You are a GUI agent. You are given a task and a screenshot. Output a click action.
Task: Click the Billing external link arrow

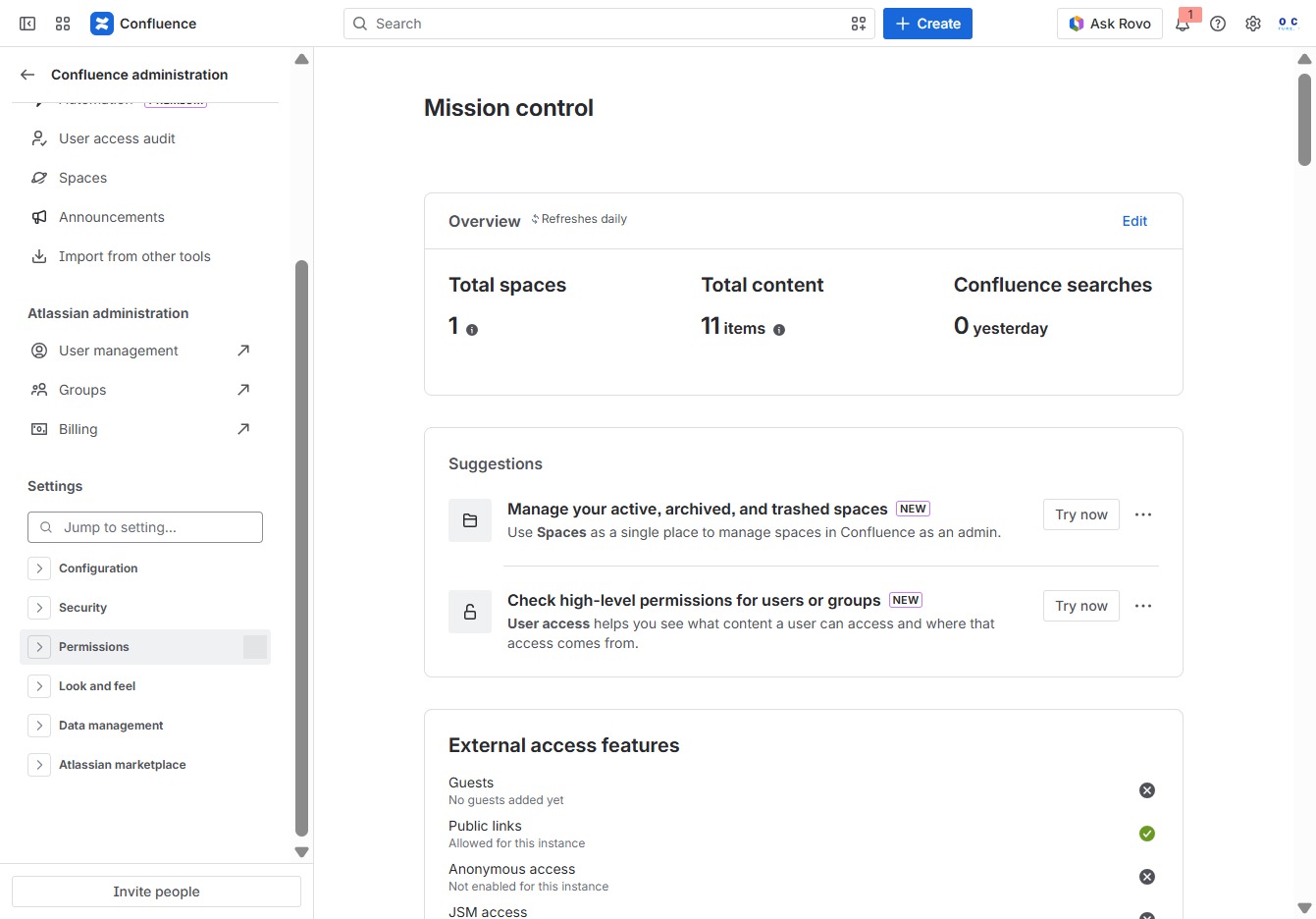tap(243, 429)
